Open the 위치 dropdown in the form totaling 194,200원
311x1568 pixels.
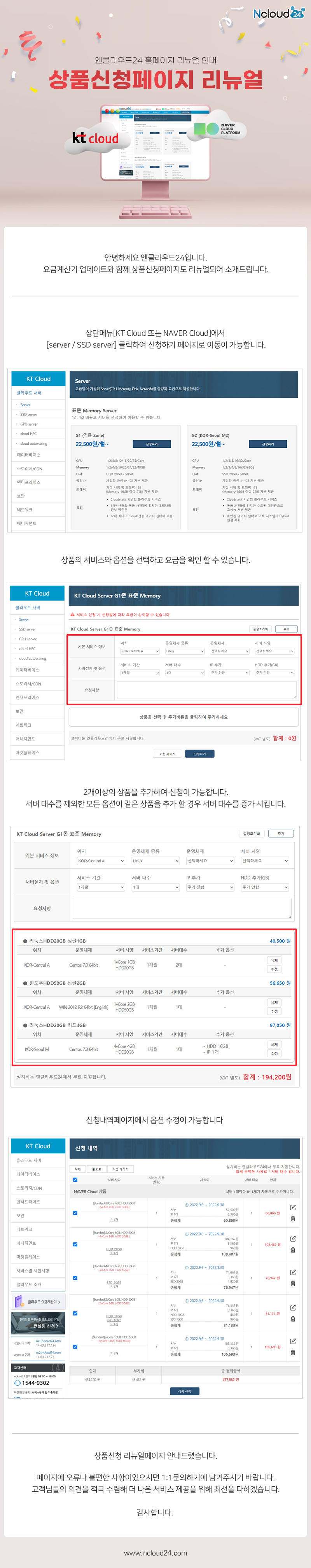point(101,861)
